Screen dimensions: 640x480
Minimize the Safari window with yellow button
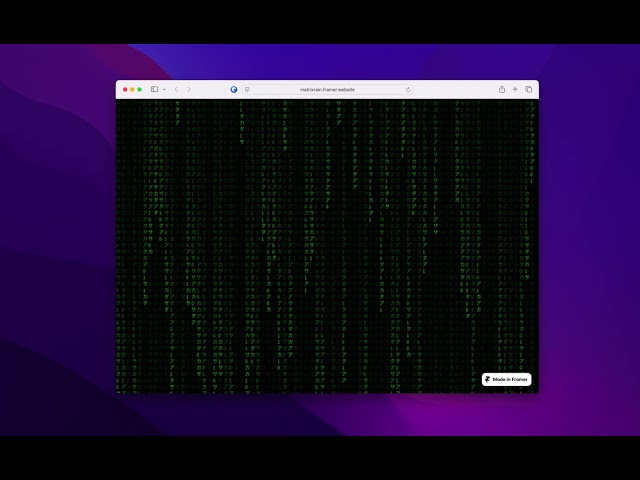pyautogui.click(x=132, y=89)
